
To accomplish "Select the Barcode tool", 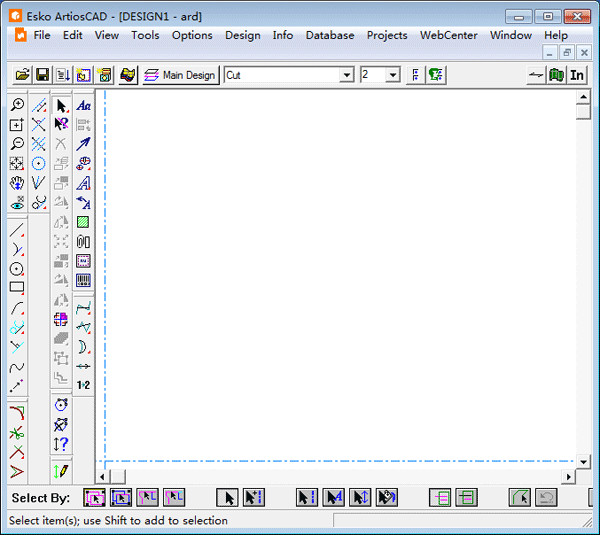I will click(83, 281).
